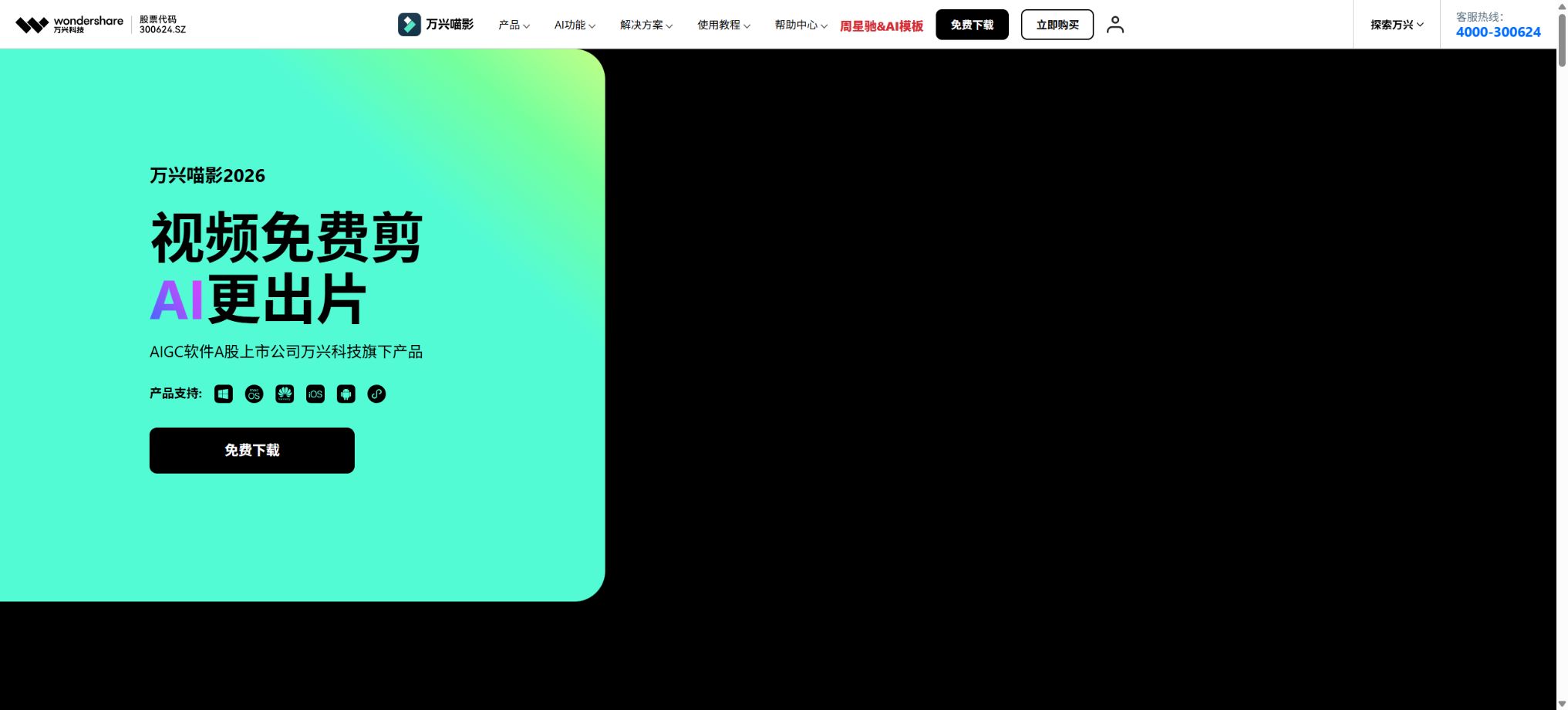Click the AI更出片 headline text
1568x710 pixels.
pos(258,299)
